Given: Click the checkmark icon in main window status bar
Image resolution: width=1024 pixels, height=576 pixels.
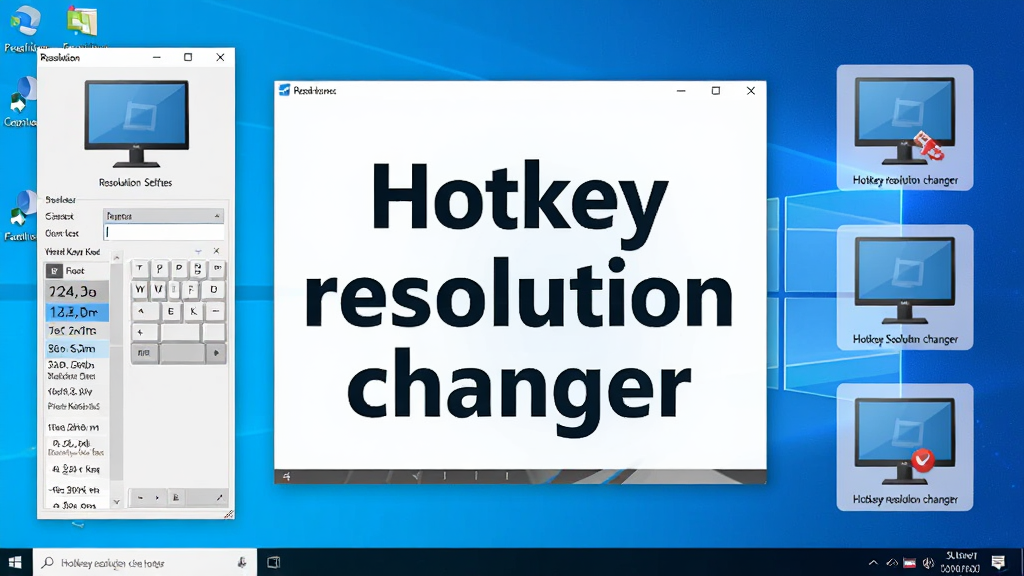Looking at the screenshot, I should 416,477.
